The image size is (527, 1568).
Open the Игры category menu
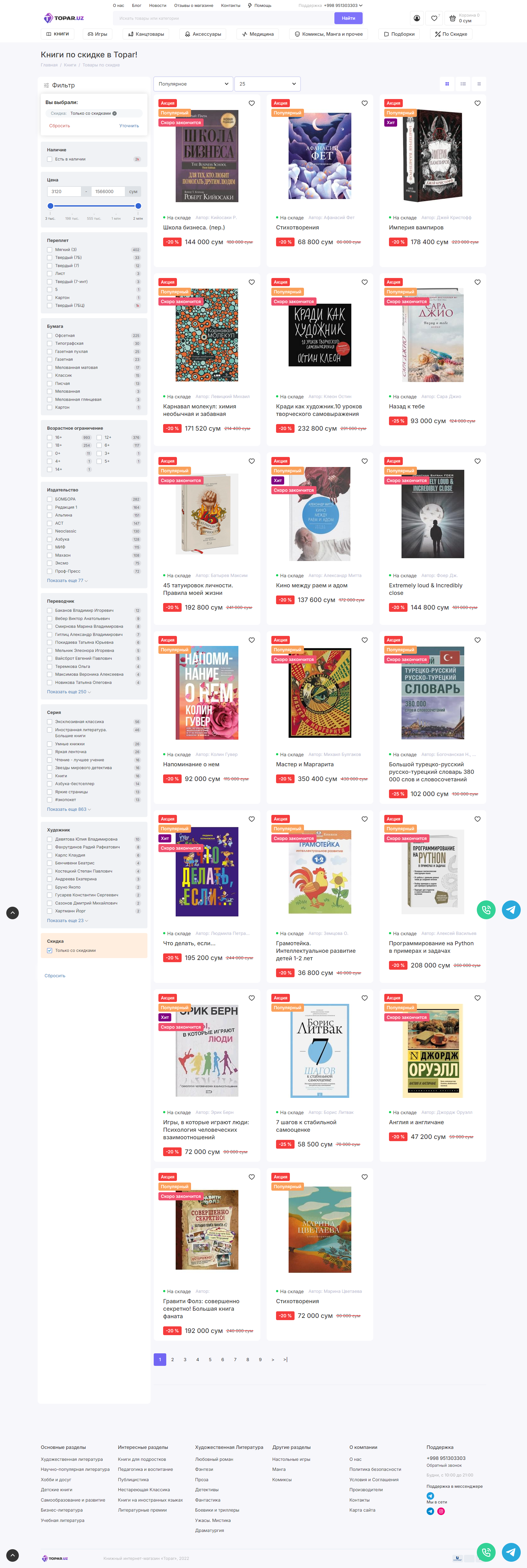coord(98,34)
